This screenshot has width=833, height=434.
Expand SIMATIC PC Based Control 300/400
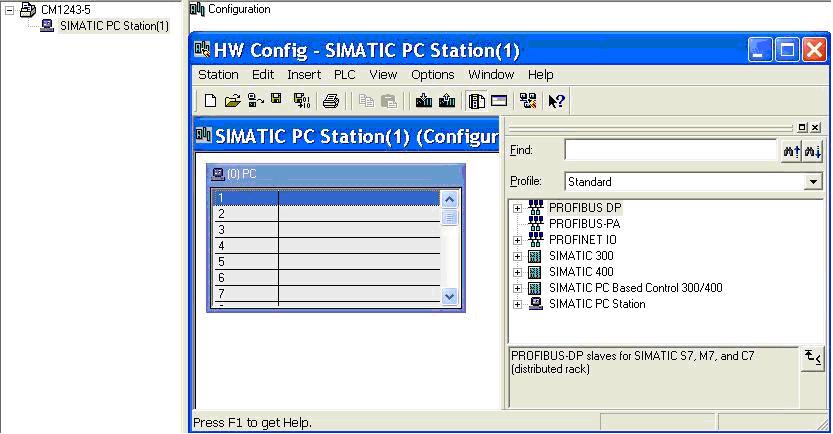pos(517,288)
